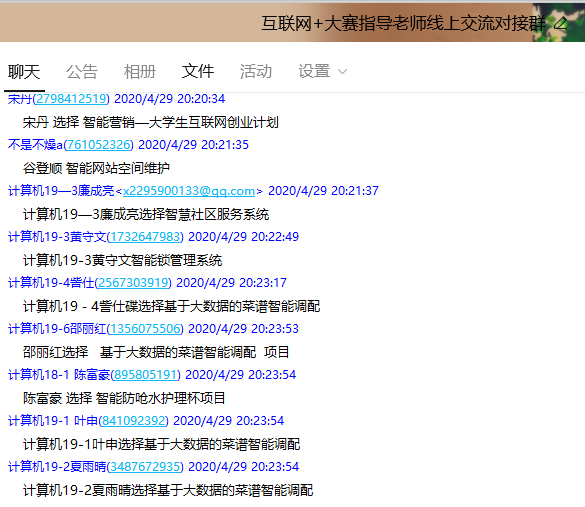
Task: Open QQ number link 1732647983
Action: tap(145, 237)
